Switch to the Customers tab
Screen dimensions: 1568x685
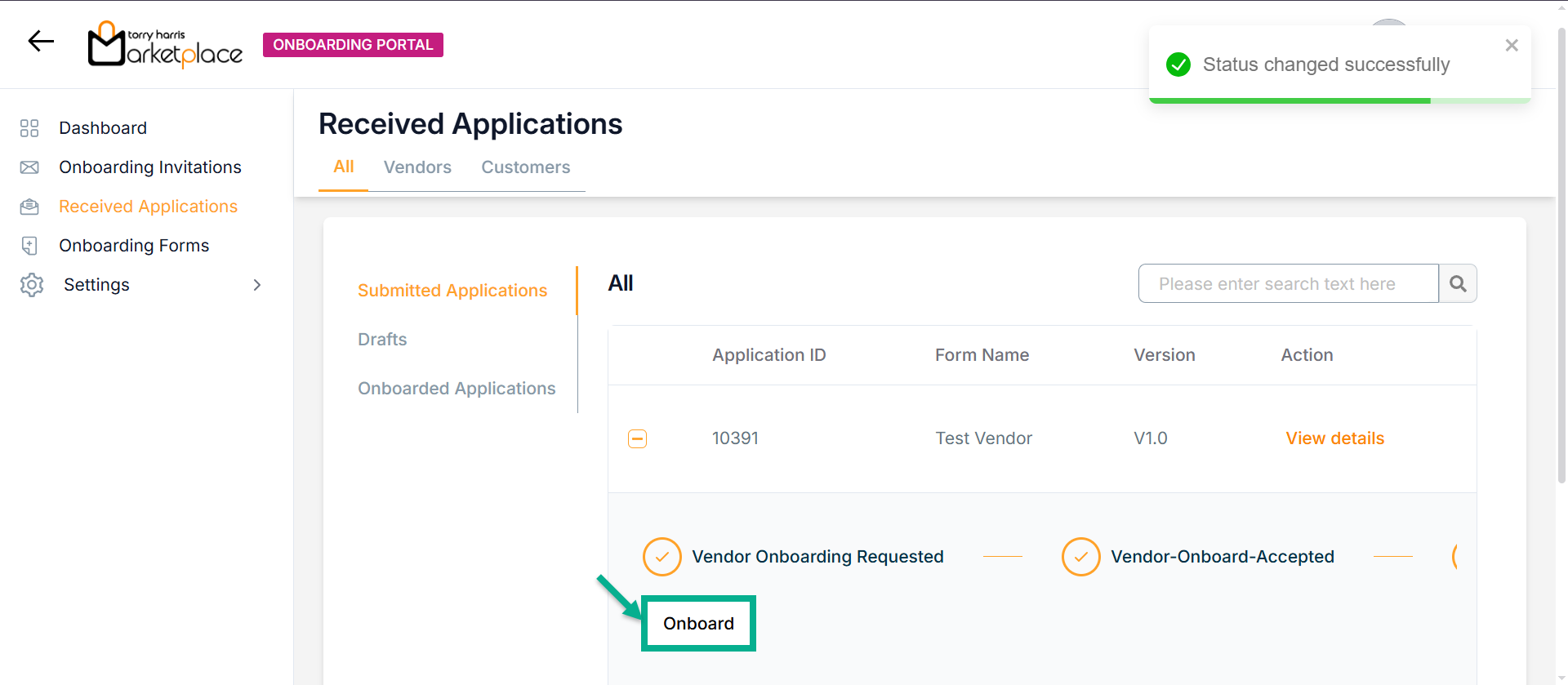click(525, 167)
